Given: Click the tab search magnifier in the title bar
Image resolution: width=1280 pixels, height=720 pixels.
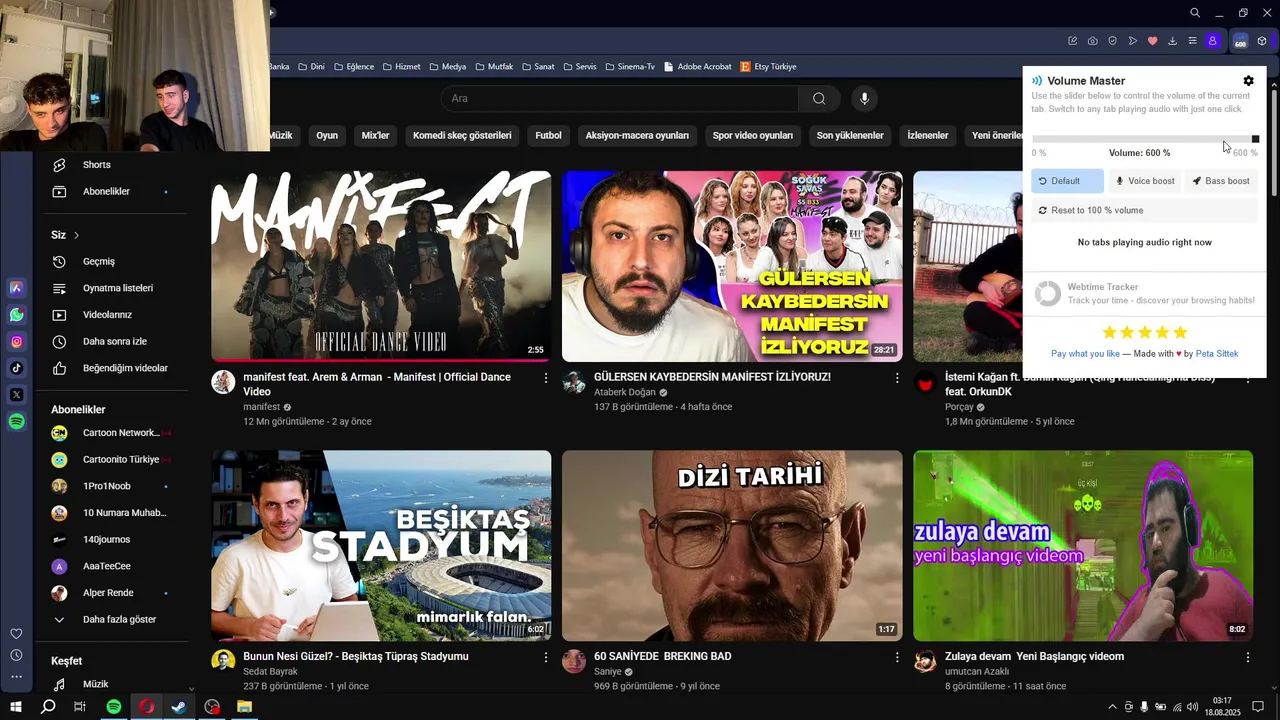Looking at the screenshot, I should [x=1195, y=13].
